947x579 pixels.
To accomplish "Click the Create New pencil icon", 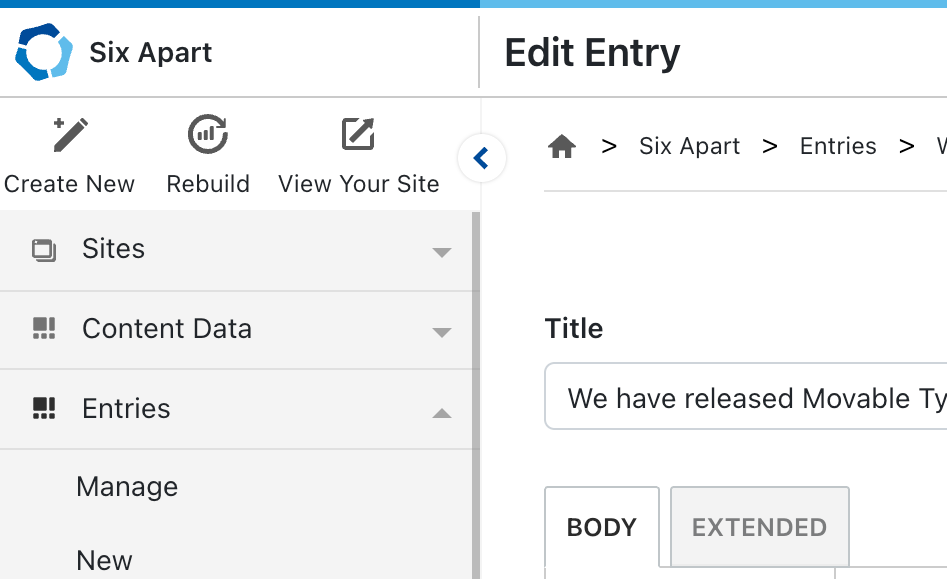I will [70, 134].
